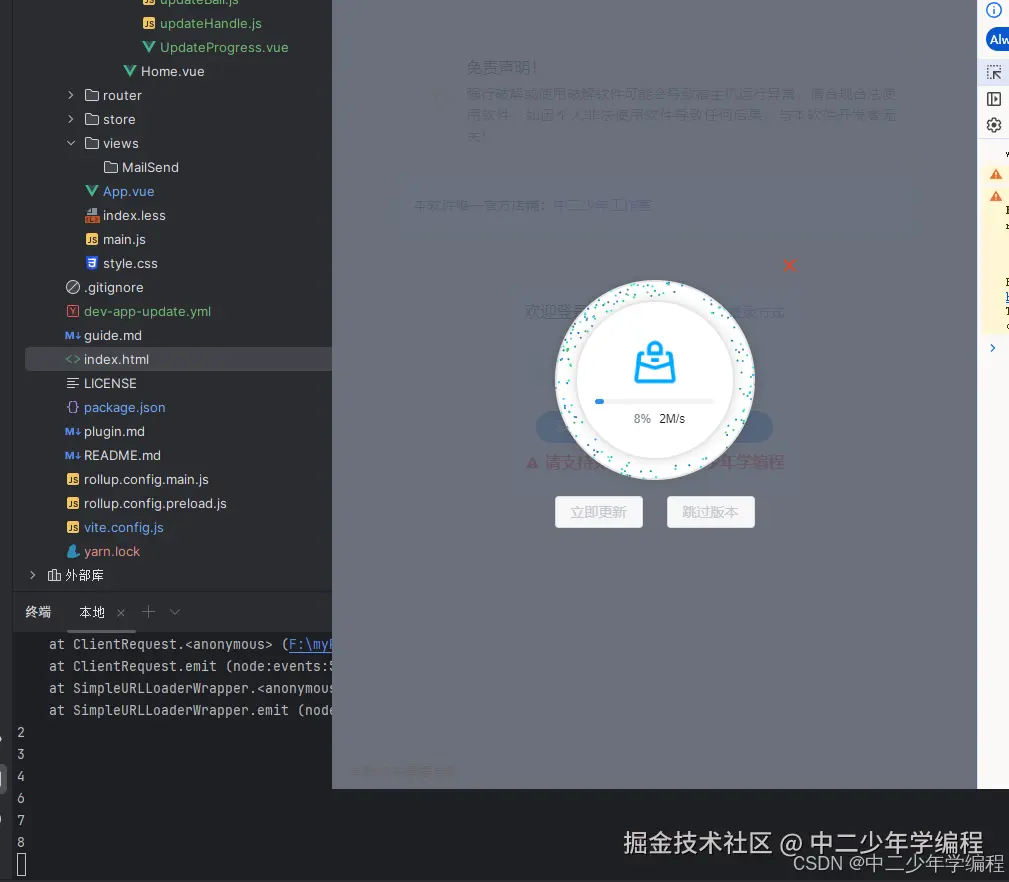Open the vite.config.js JavaScript file
The image size is (1009, 882).
click(124, 527)
